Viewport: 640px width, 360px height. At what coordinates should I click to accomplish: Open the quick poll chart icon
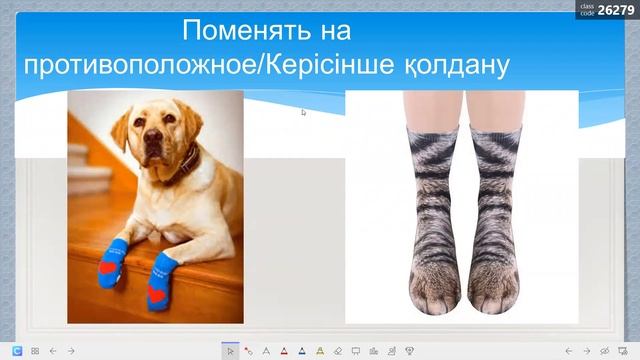click(374, 351)
